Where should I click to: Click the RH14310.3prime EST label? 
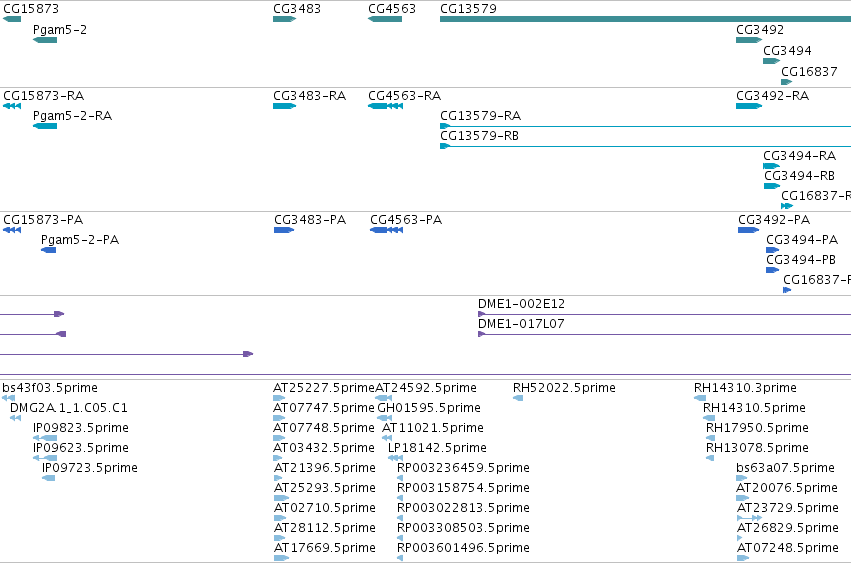pyautogui.click(x=745, y=388)
